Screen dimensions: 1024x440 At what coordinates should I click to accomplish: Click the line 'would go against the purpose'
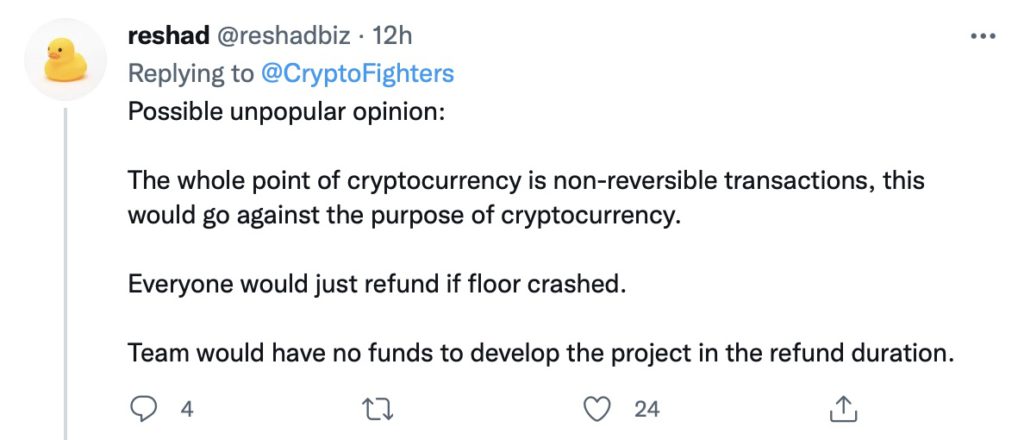pyautogui.click(x=404, y=216)
